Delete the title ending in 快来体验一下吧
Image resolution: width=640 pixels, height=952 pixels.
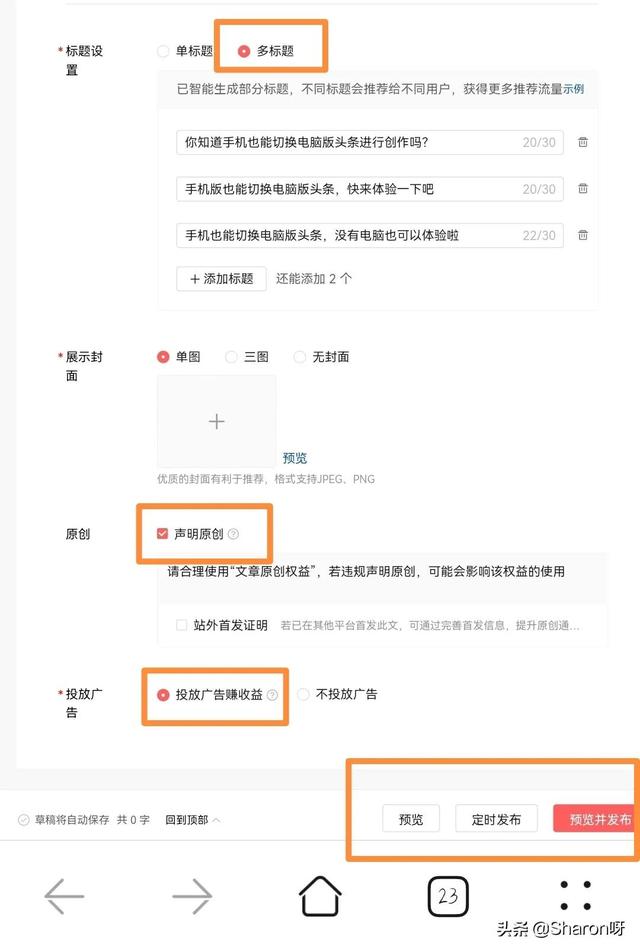(583, 188)
